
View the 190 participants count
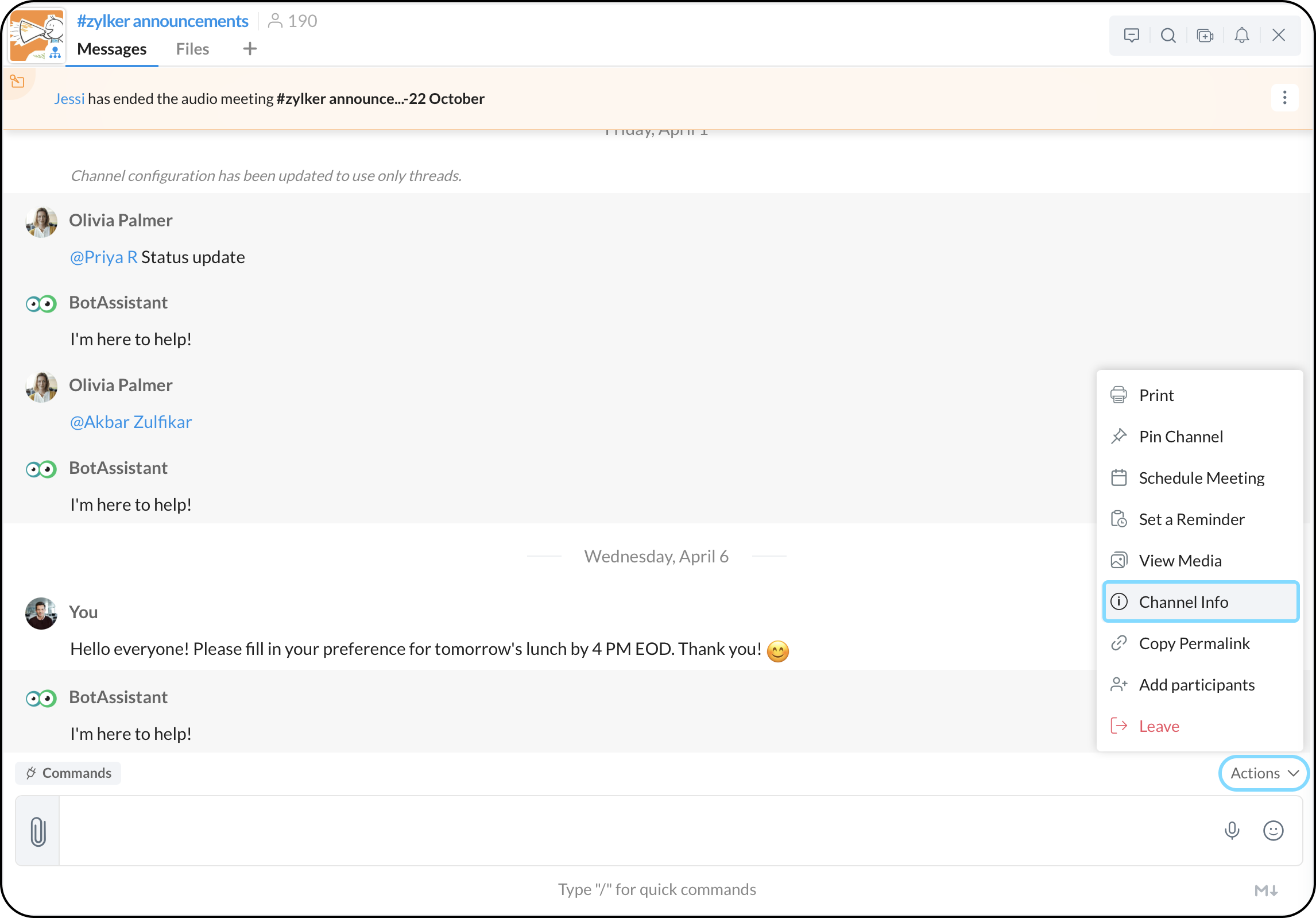coord(293,21)
